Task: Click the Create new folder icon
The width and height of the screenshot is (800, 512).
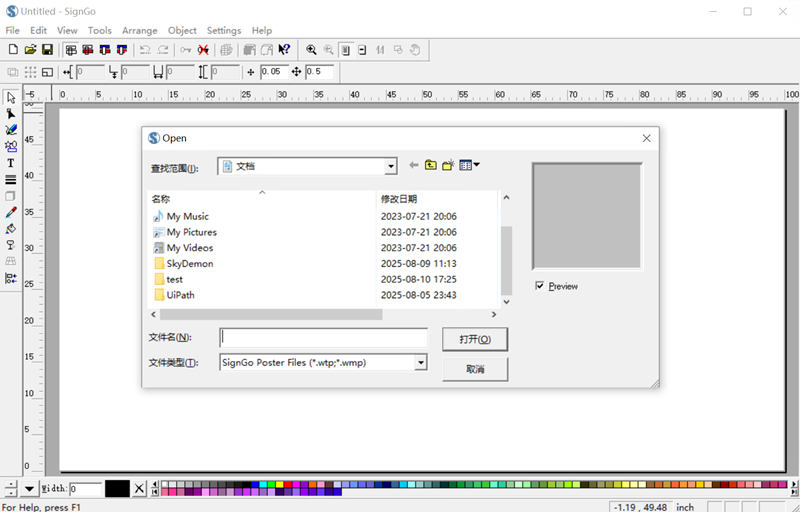Action: (x=448, y=165)
